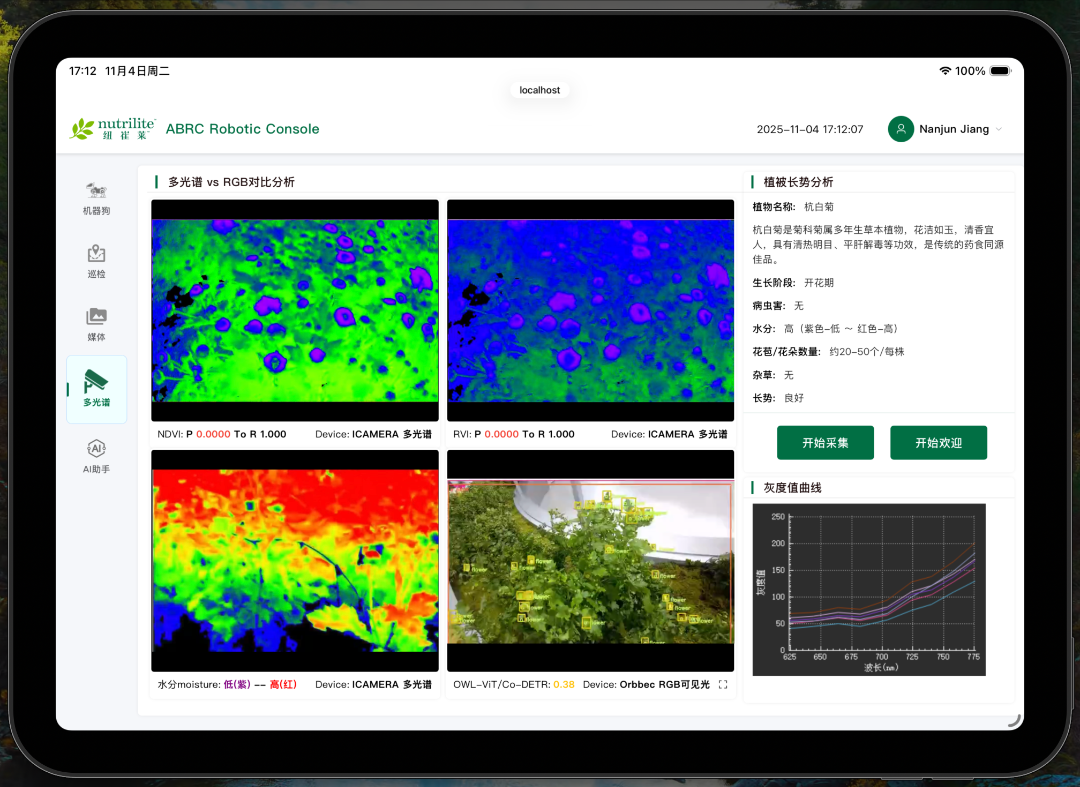This screenshot has height=787, width=1080.
Task: Click the ABRC Robotic Console title
Action: [243, 129]
